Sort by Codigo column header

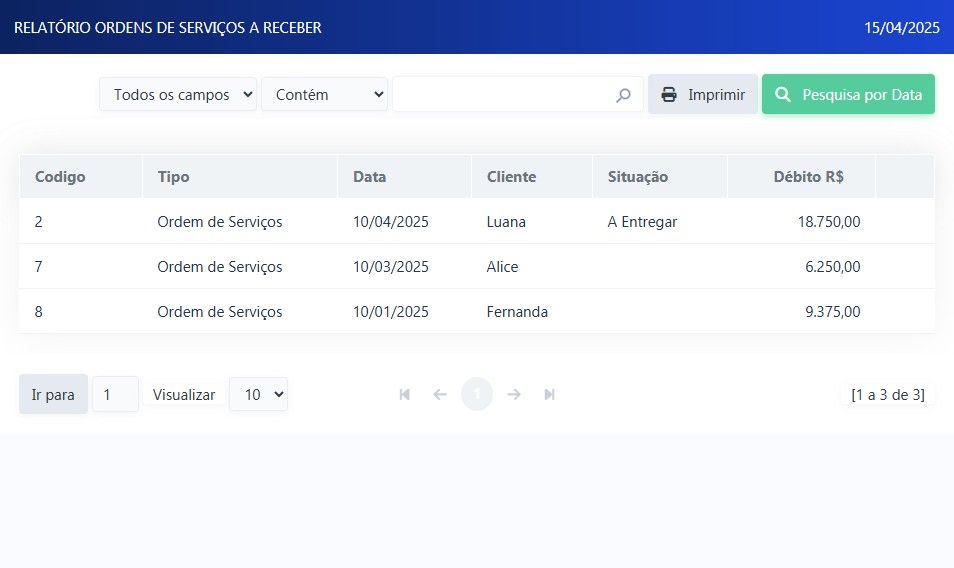point(60,177)
